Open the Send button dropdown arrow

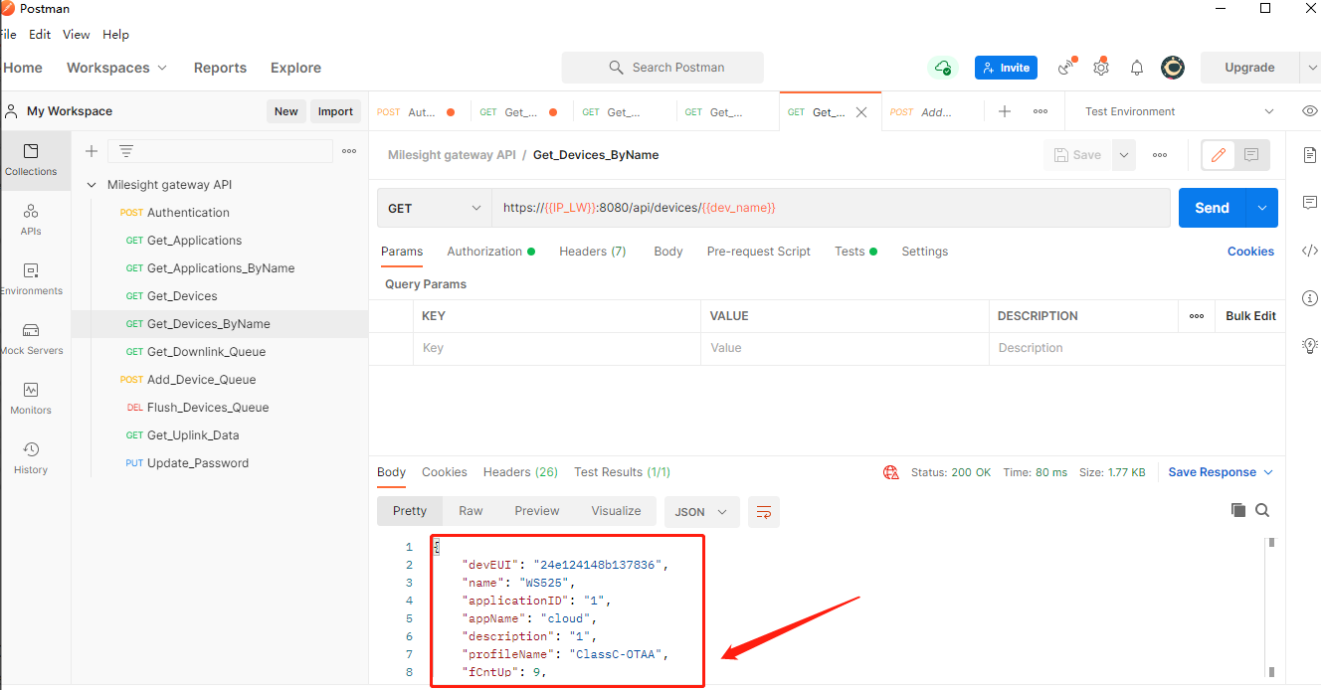point(1262,208)
